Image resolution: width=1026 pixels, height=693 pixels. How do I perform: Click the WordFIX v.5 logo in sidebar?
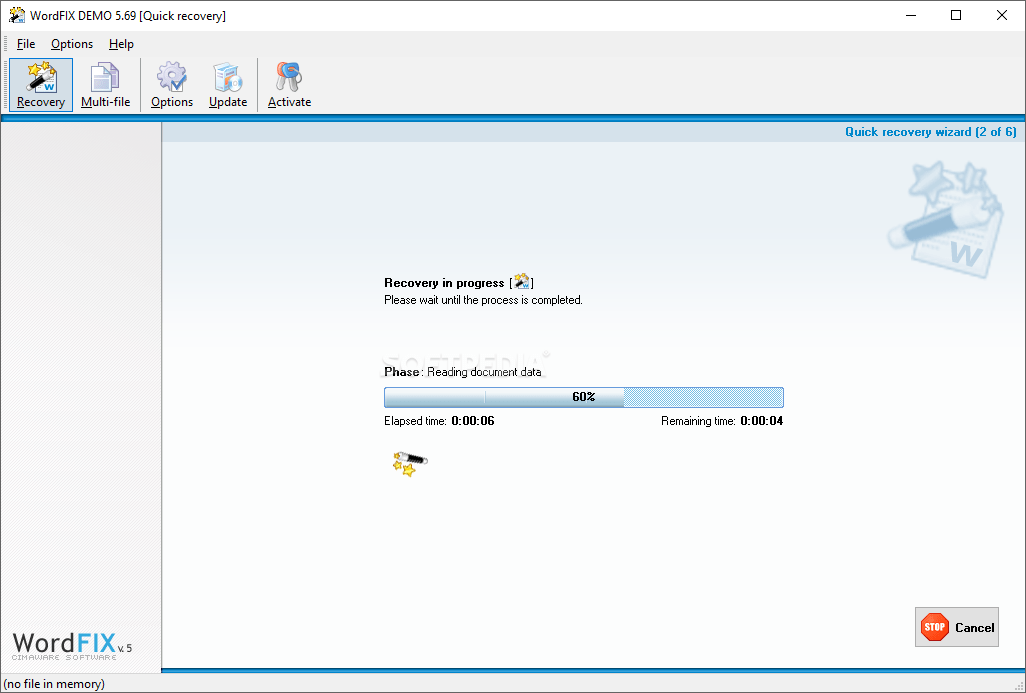click(70, 646)
